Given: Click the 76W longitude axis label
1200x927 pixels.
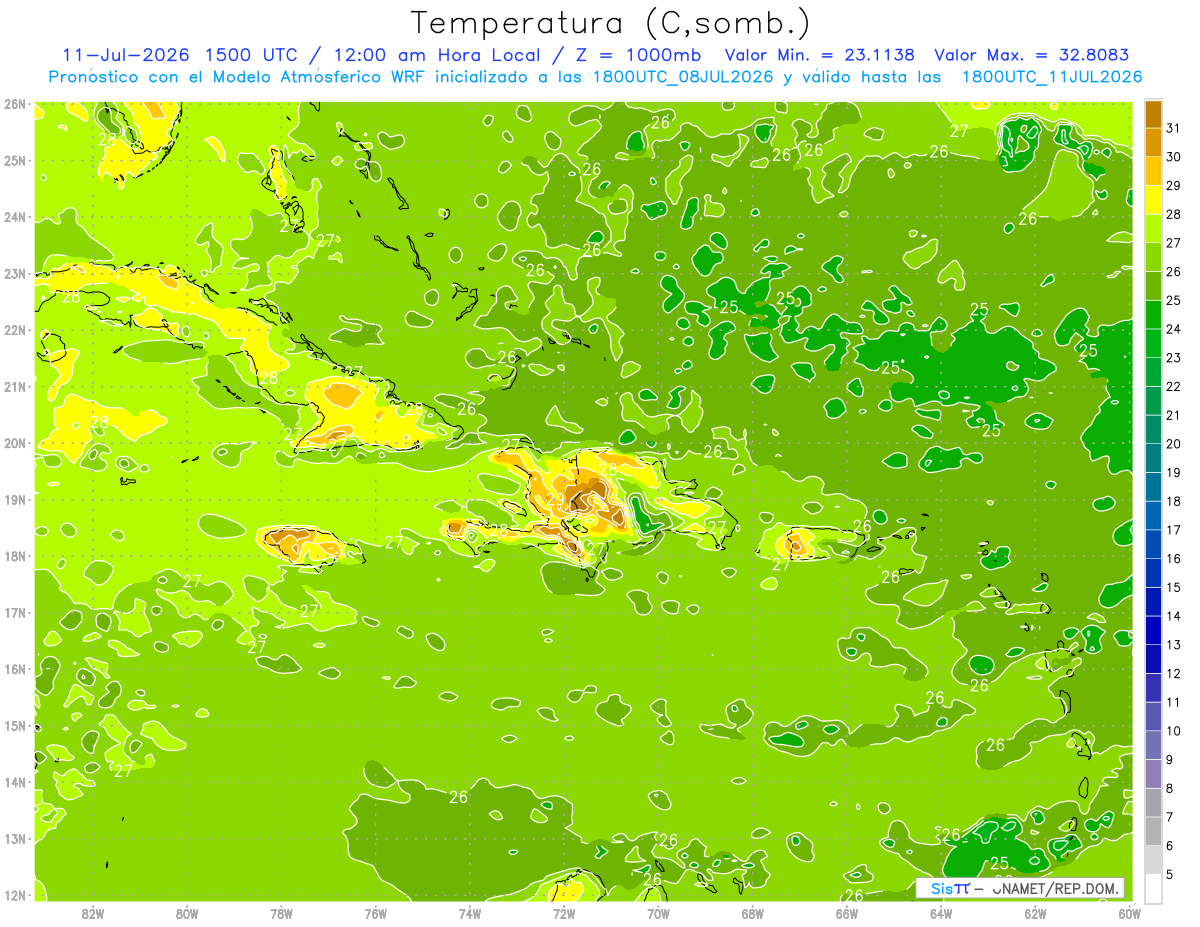Looking at the screenshot, I should coord(376,912).
